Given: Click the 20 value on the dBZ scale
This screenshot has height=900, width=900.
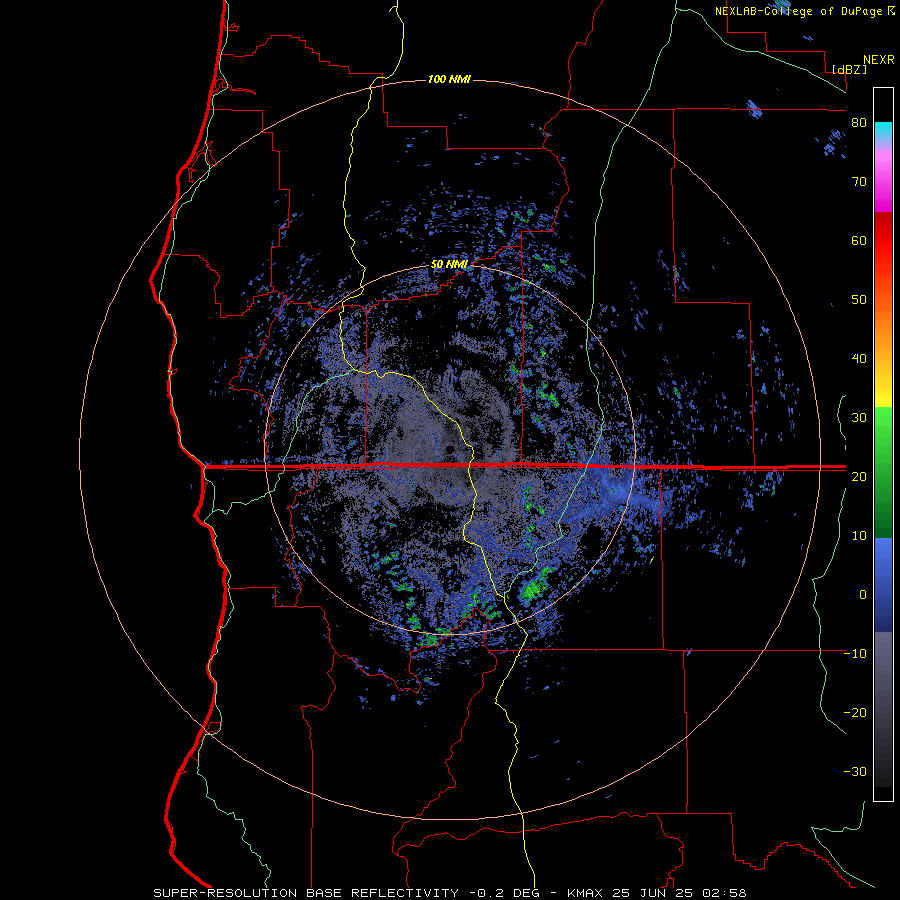Looking at the screenshot, I should point(859,477).
